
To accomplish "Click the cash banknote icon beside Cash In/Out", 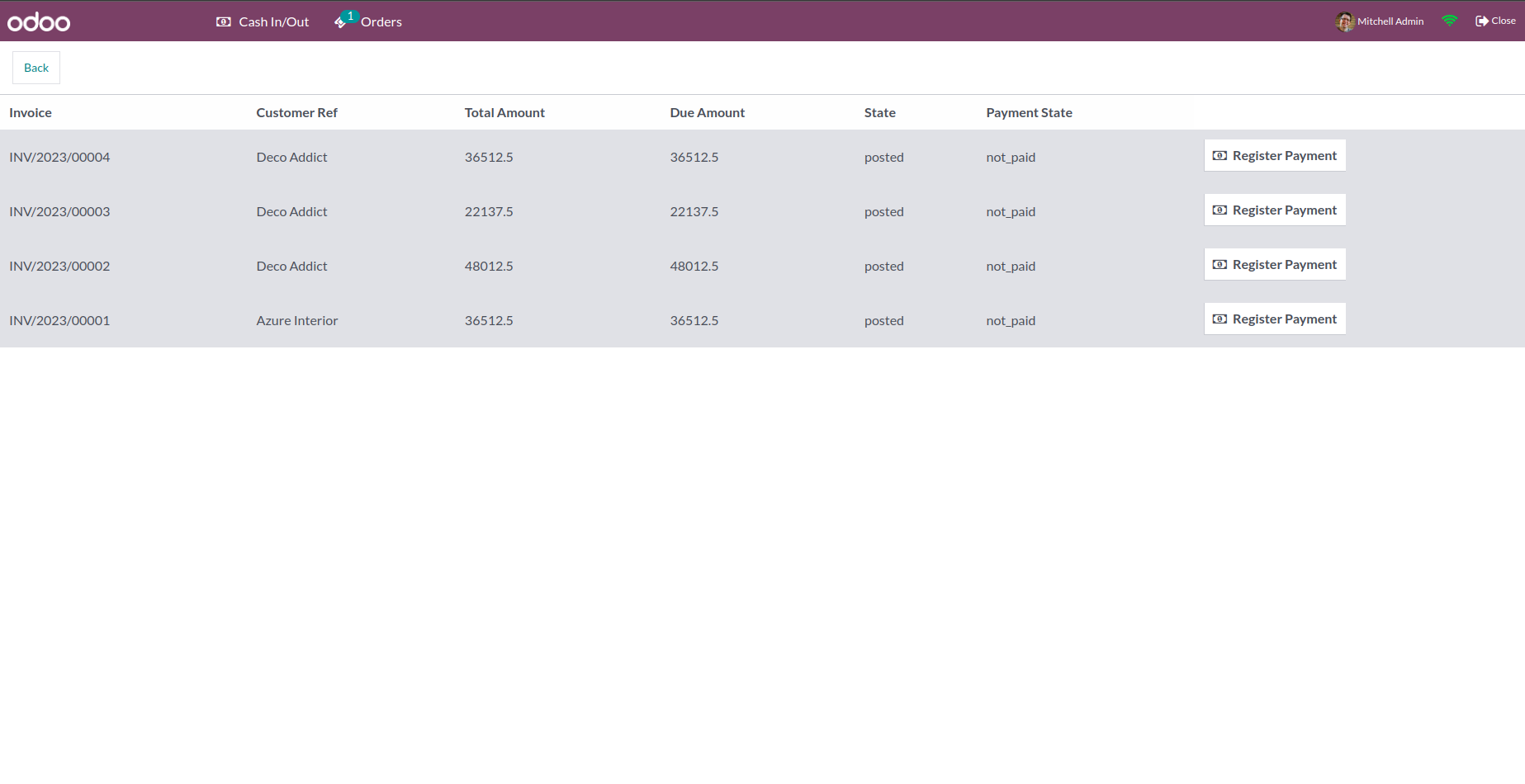I will [224, 21].
